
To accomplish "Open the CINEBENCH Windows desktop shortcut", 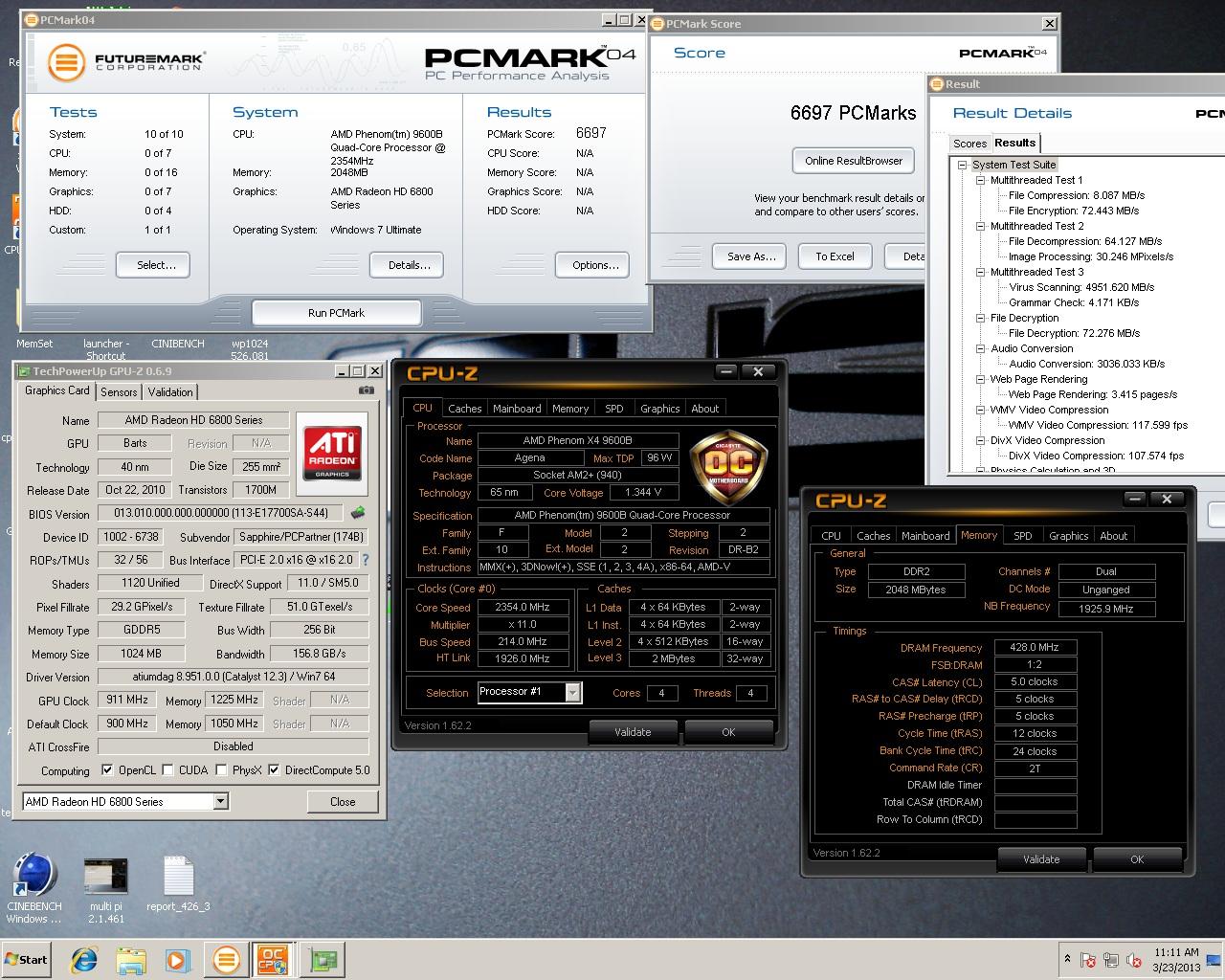I will pyautogui.click(x=34, y=888).
